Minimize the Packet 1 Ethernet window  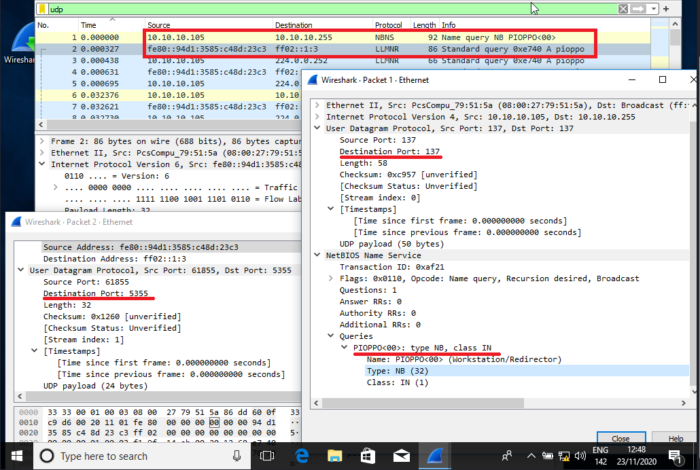pyautogui.click(x=632, y=79)
